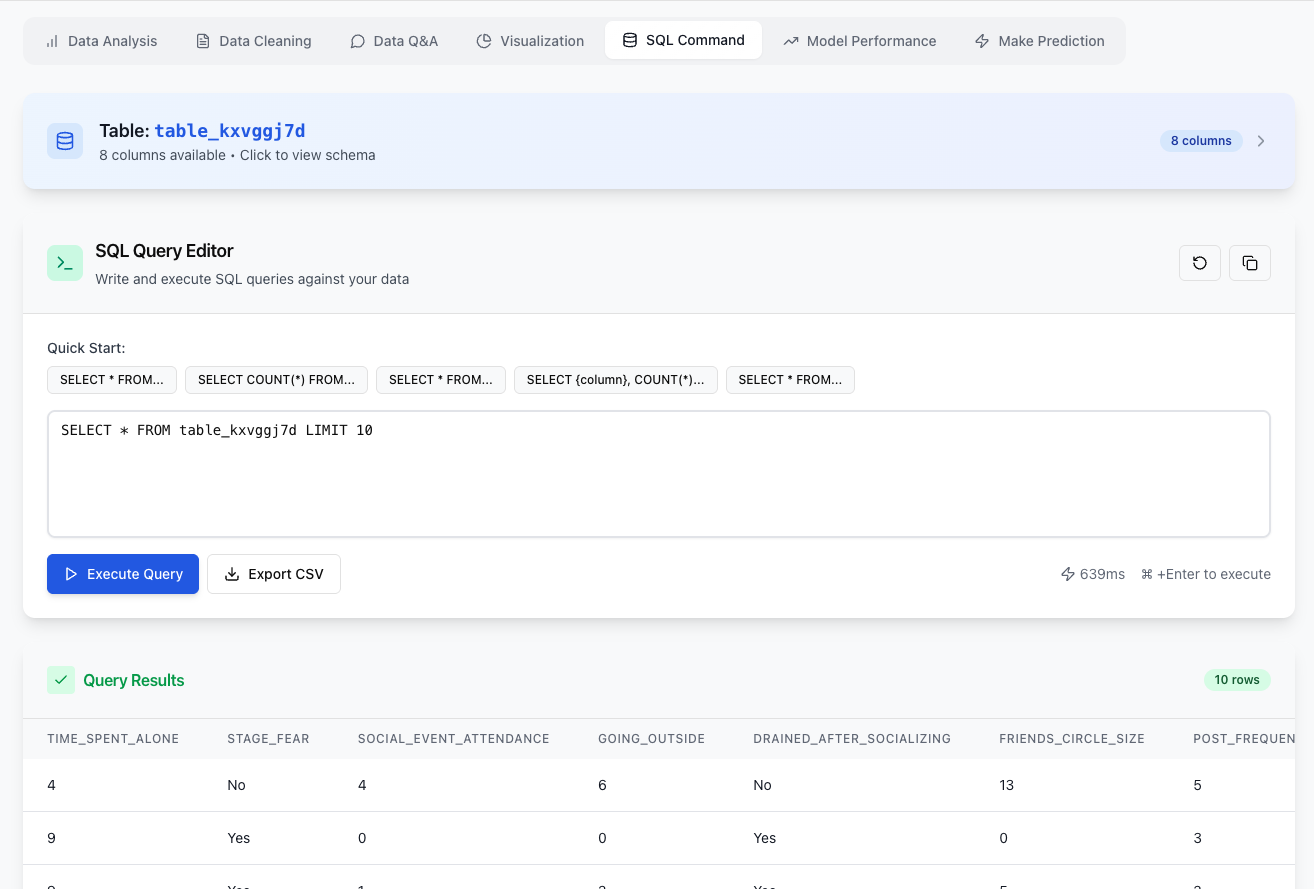The width and height of the screenshot is (1314, 889).
Task: Reset the query with the circular arrow icon
Action: point(1200,263)
